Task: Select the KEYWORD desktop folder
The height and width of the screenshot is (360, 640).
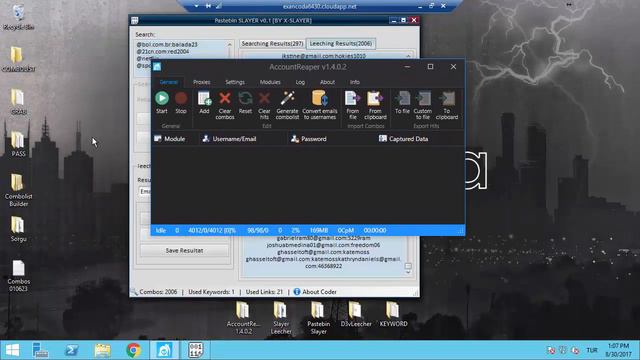Action: 393,314
